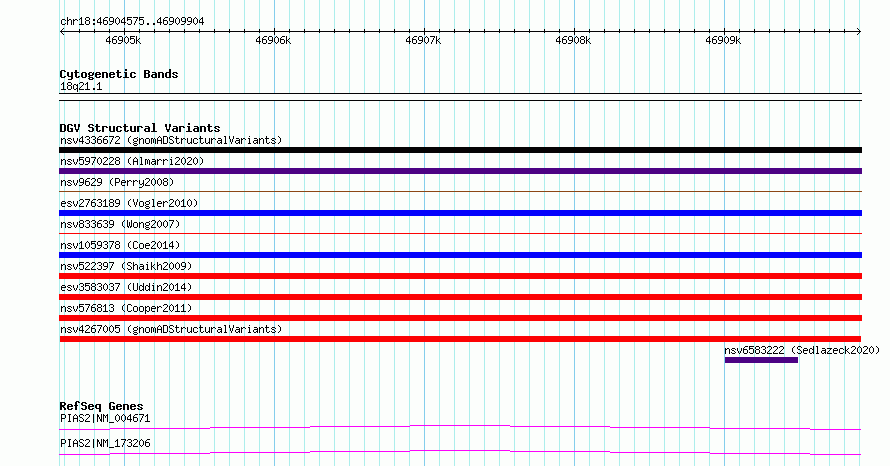Click the Cytogenetic Bands track title
This screenshot has height=466, width=890.
point(119,74)
